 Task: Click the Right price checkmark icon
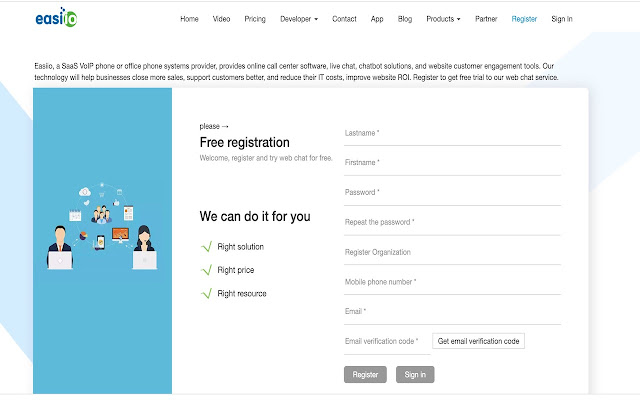click(x=207, y=270)
